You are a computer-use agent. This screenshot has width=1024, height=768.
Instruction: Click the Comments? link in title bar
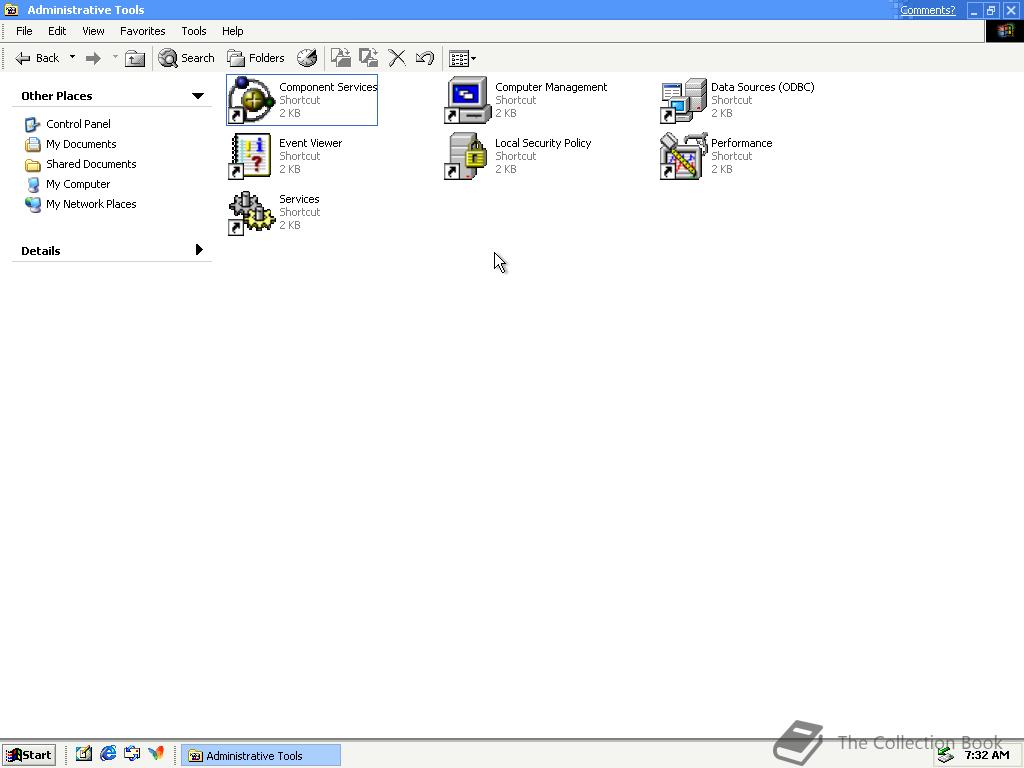[927, 10]
